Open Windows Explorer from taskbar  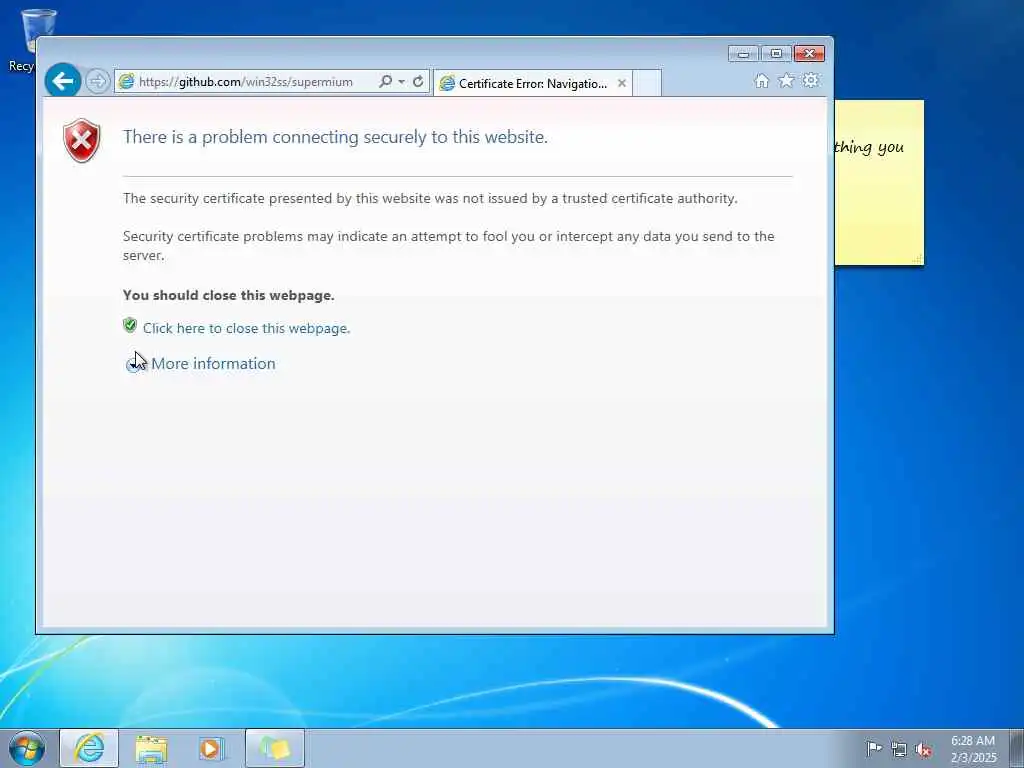[x=152, y=748]
